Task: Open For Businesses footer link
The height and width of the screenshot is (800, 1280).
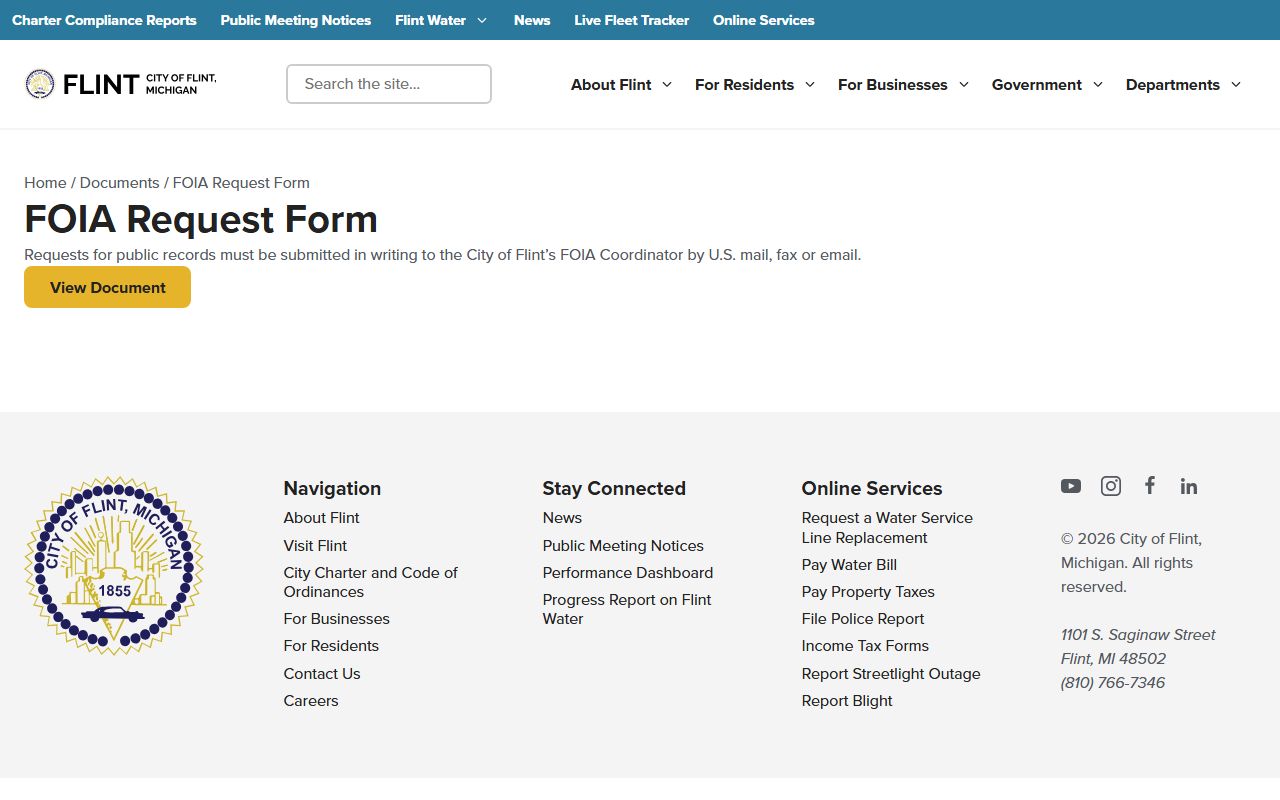Action: click(x=336, y=619)
